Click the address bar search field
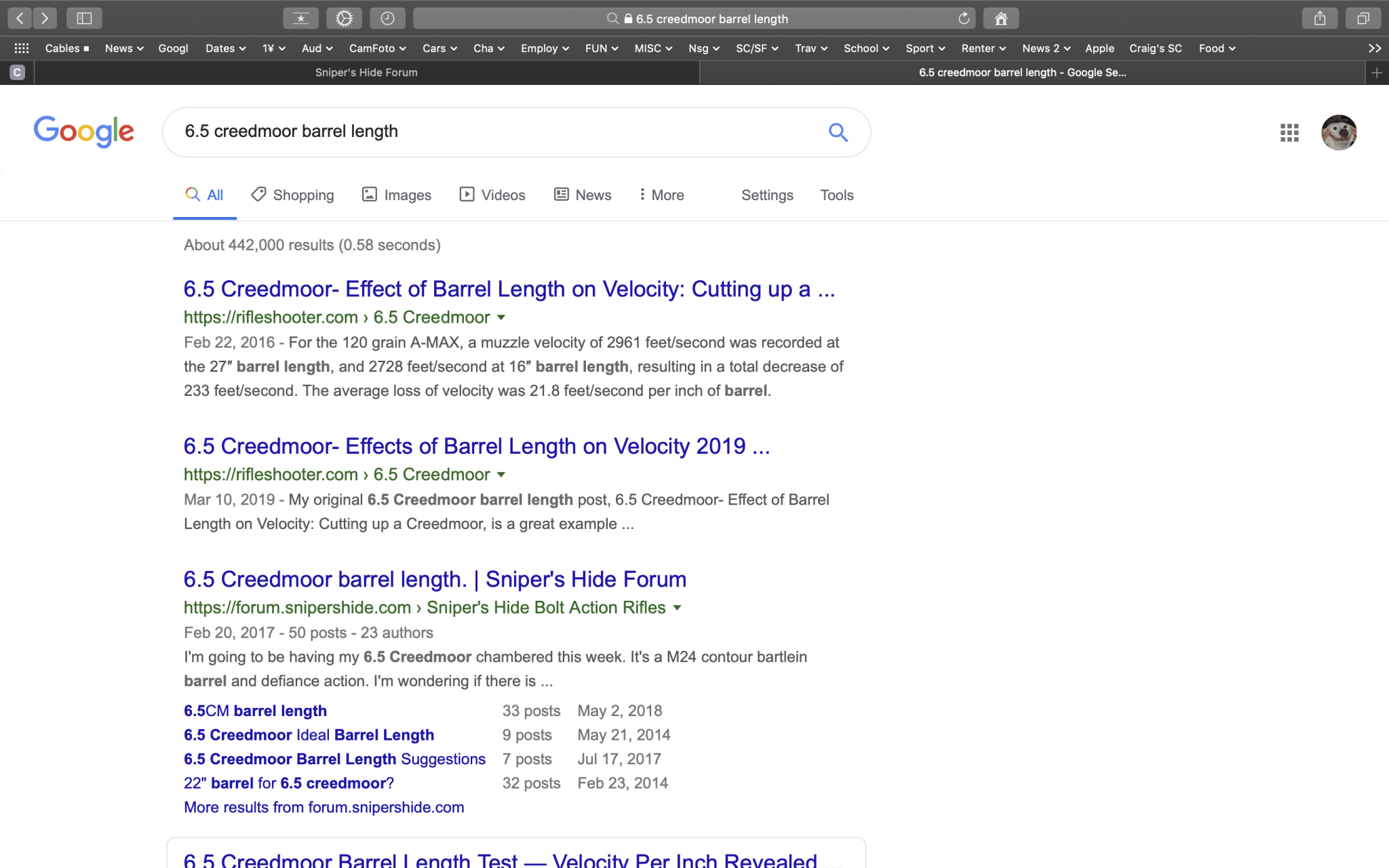 (694, 18)
